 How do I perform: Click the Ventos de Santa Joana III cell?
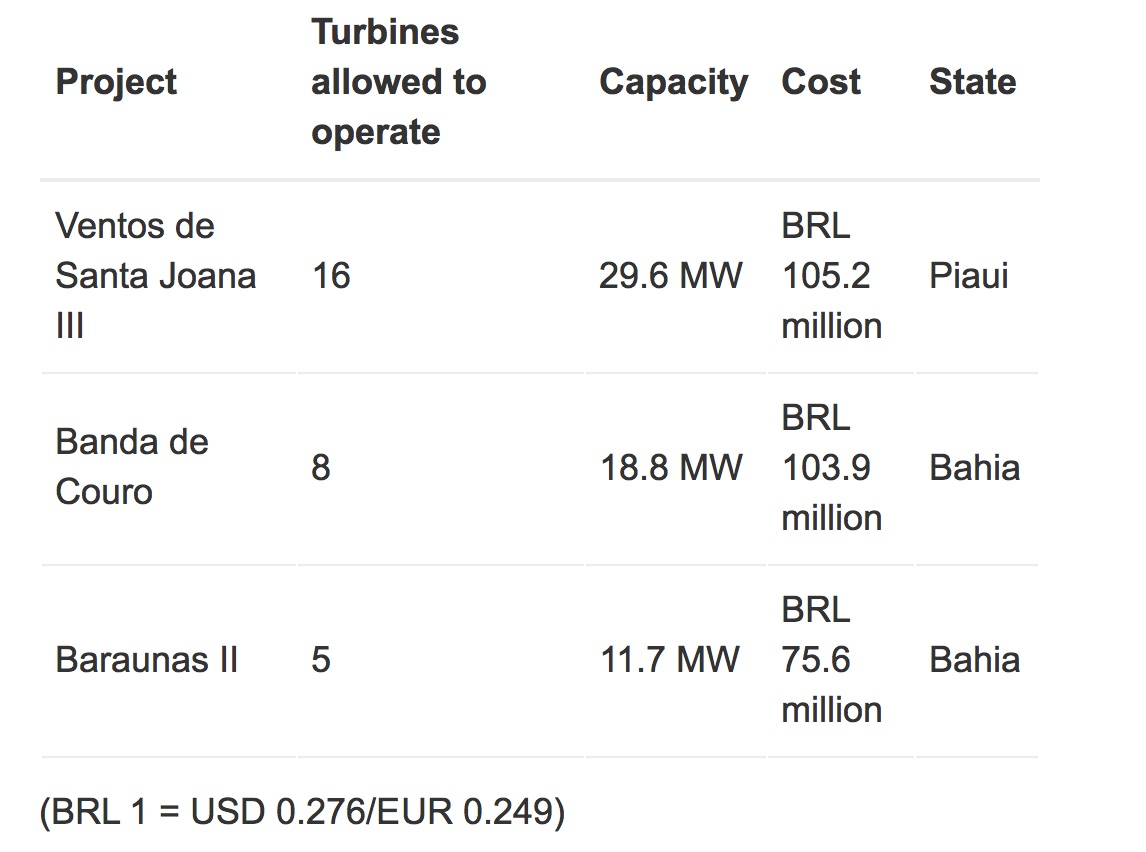156,276
